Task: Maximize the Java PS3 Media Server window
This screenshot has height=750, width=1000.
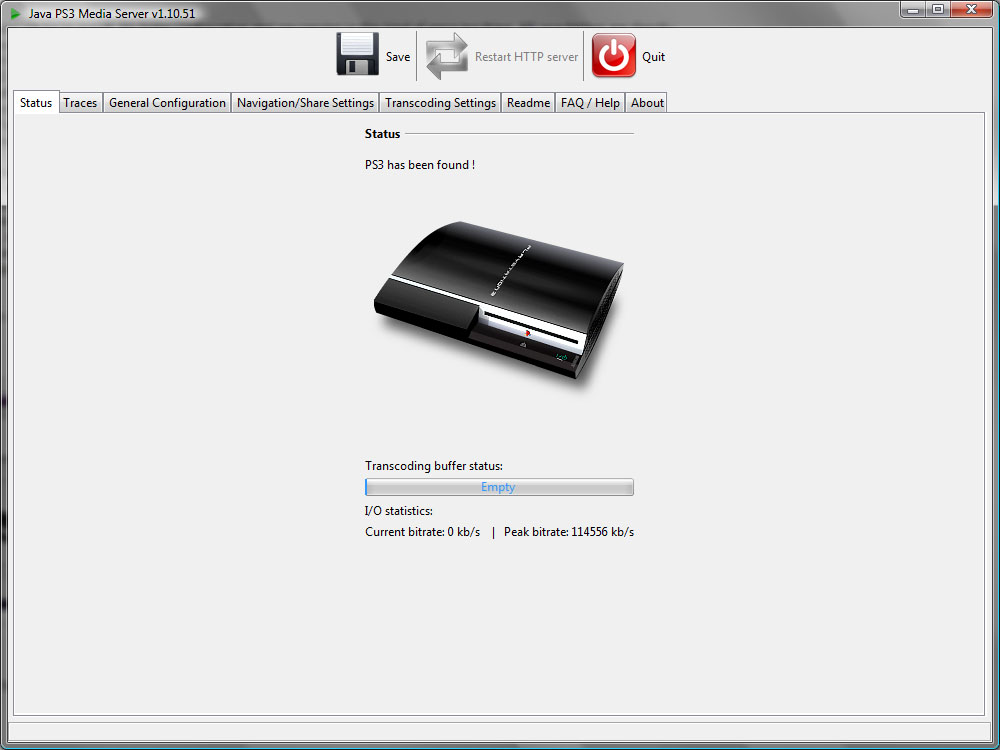Action: (938, 9)
